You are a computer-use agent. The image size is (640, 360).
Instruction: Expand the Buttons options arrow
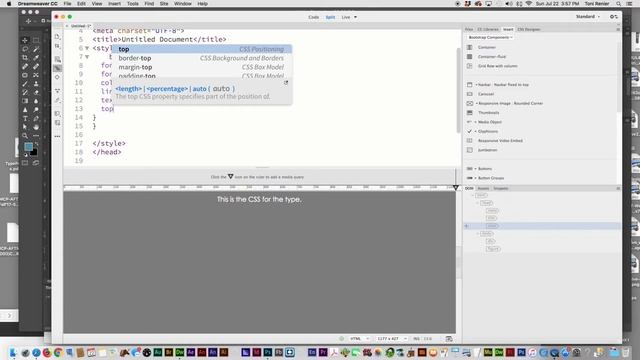coord(476,169)
